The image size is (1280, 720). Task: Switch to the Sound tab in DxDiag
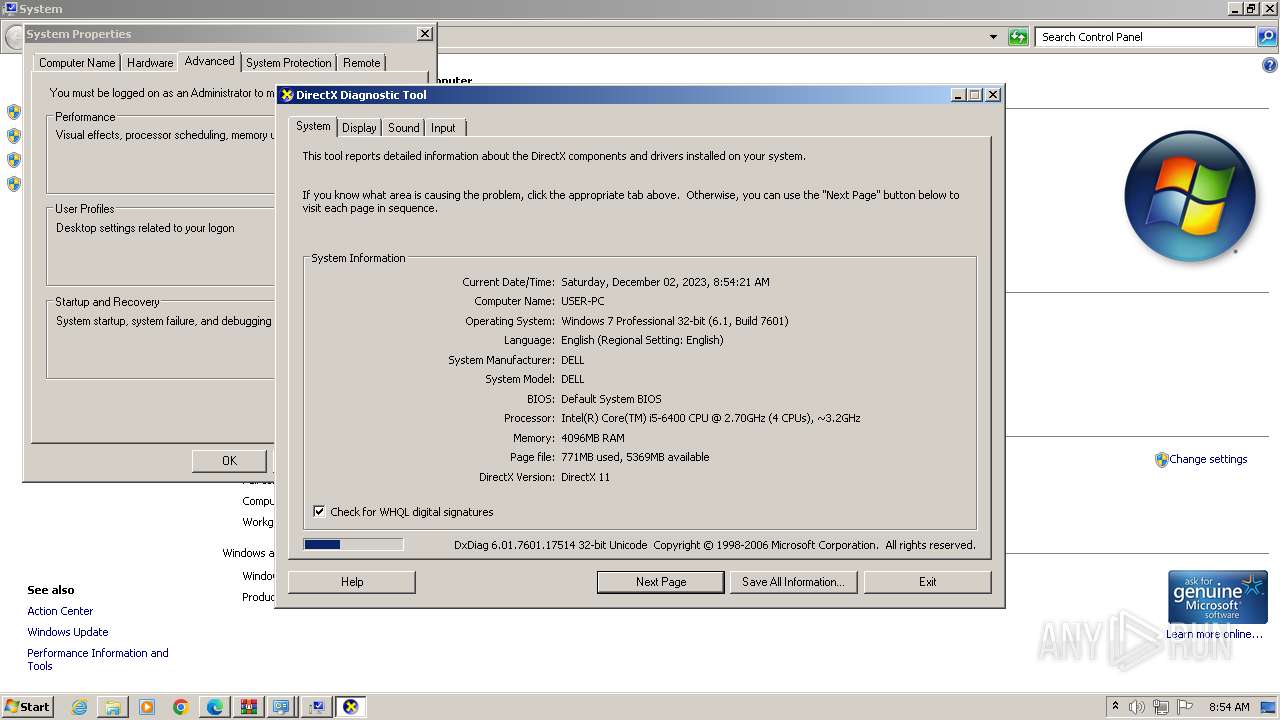[403, 128]
